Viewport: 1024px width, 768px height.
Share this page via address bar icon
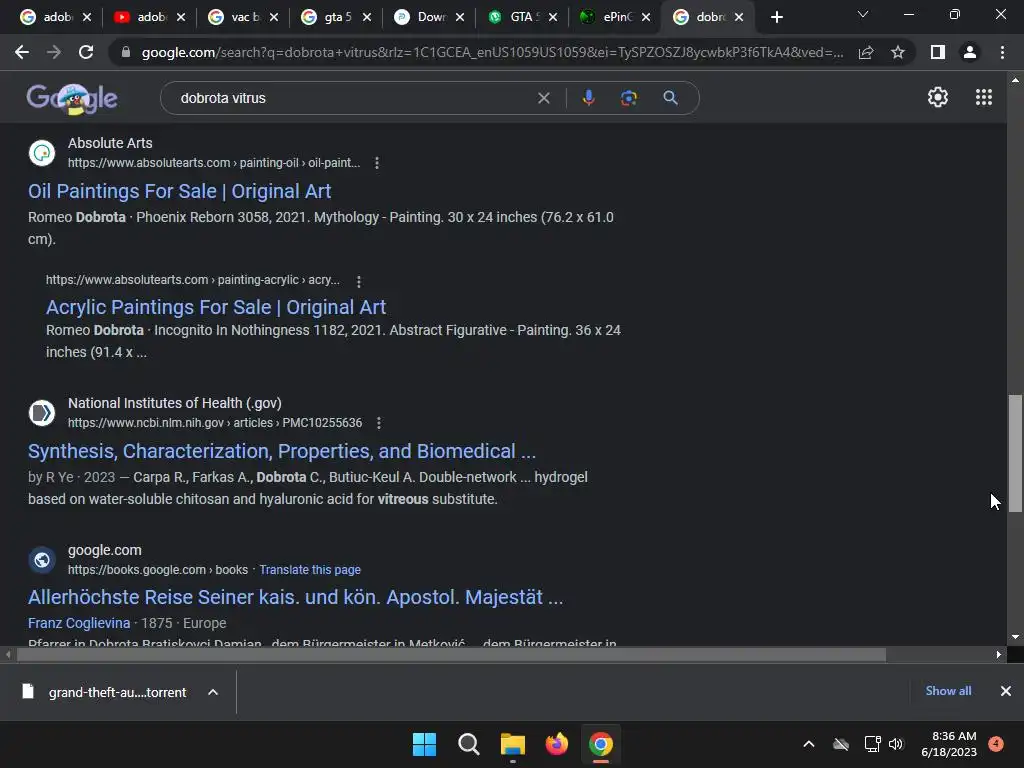pos(866,52)
